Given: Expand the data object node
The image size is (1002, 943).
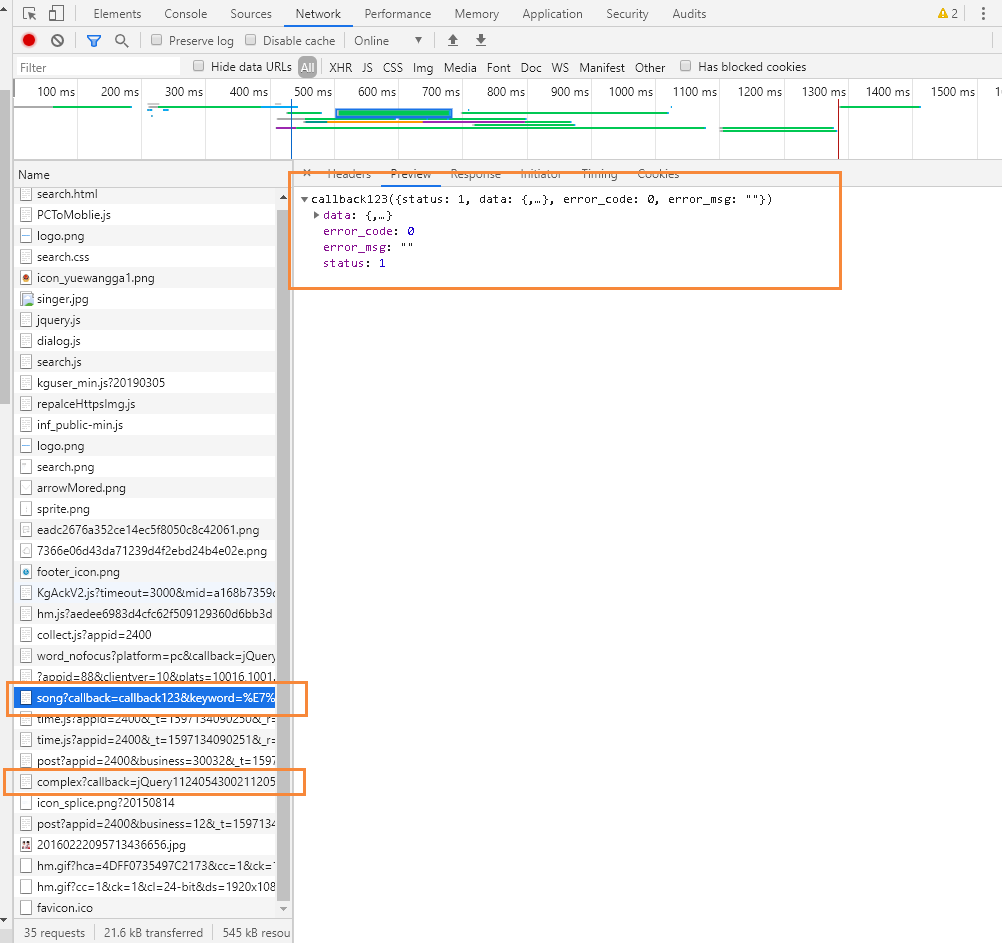Looking at the screenshot, I should pos(316,215).
